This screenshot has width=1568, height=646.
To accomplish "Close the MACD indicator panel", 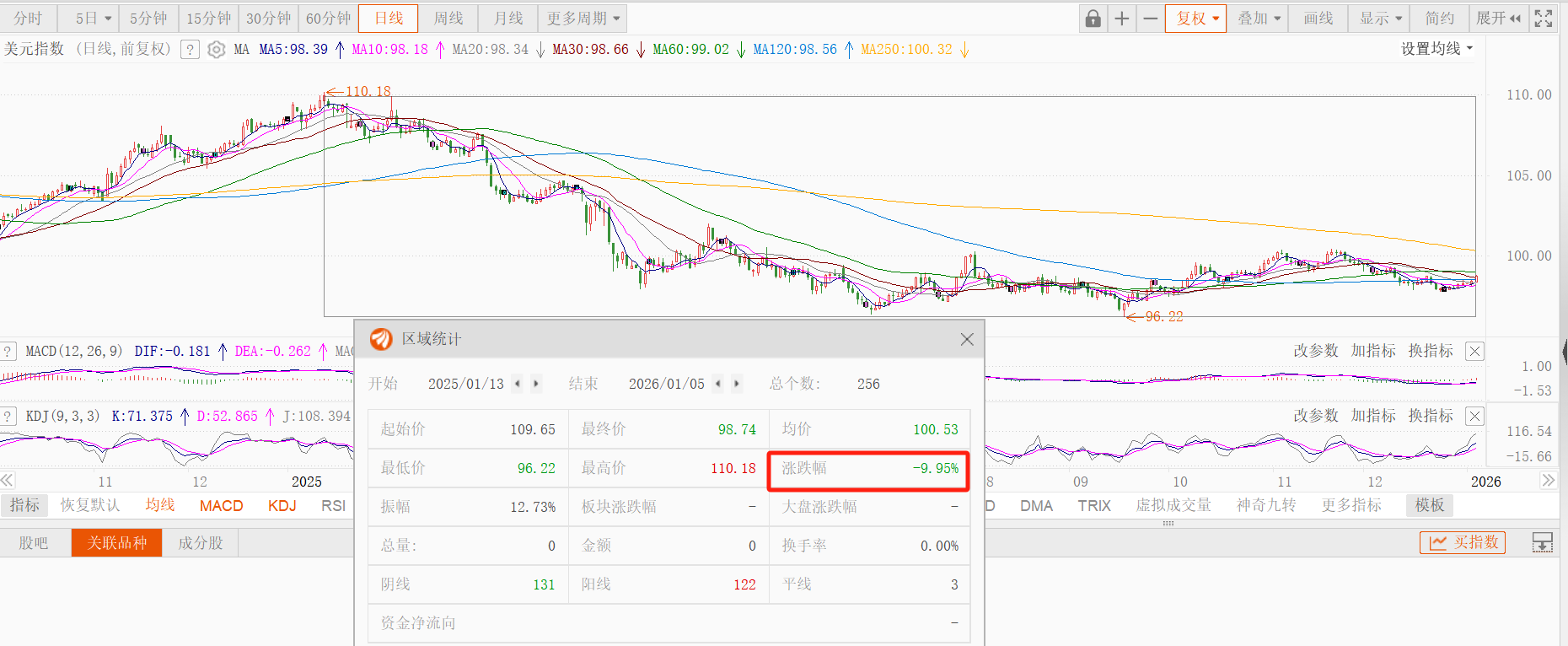I will (1474, 351).
